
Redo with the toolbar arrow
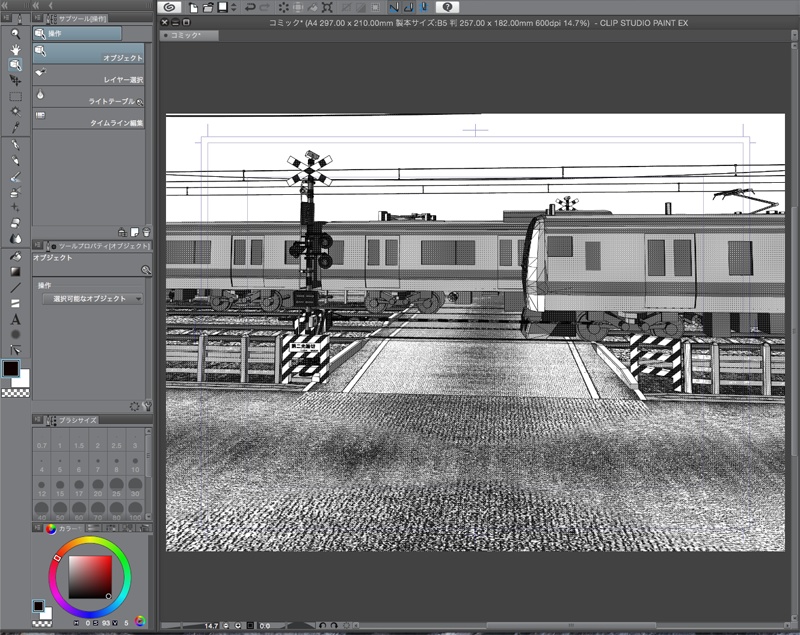tap(265, 7)
